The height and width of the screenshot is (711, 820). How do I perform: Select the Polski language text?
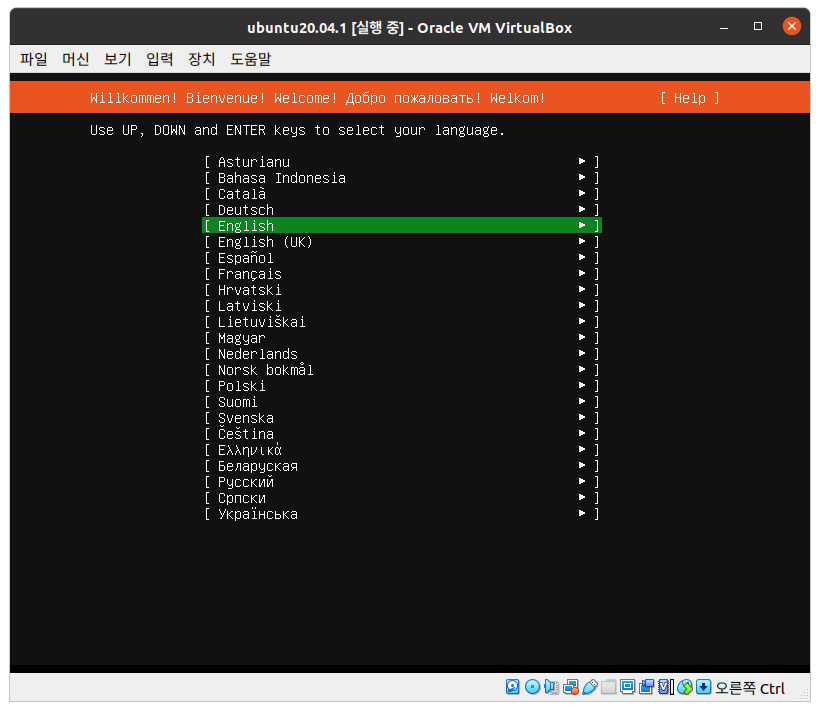pyautogui.click(x=242, y=386)
